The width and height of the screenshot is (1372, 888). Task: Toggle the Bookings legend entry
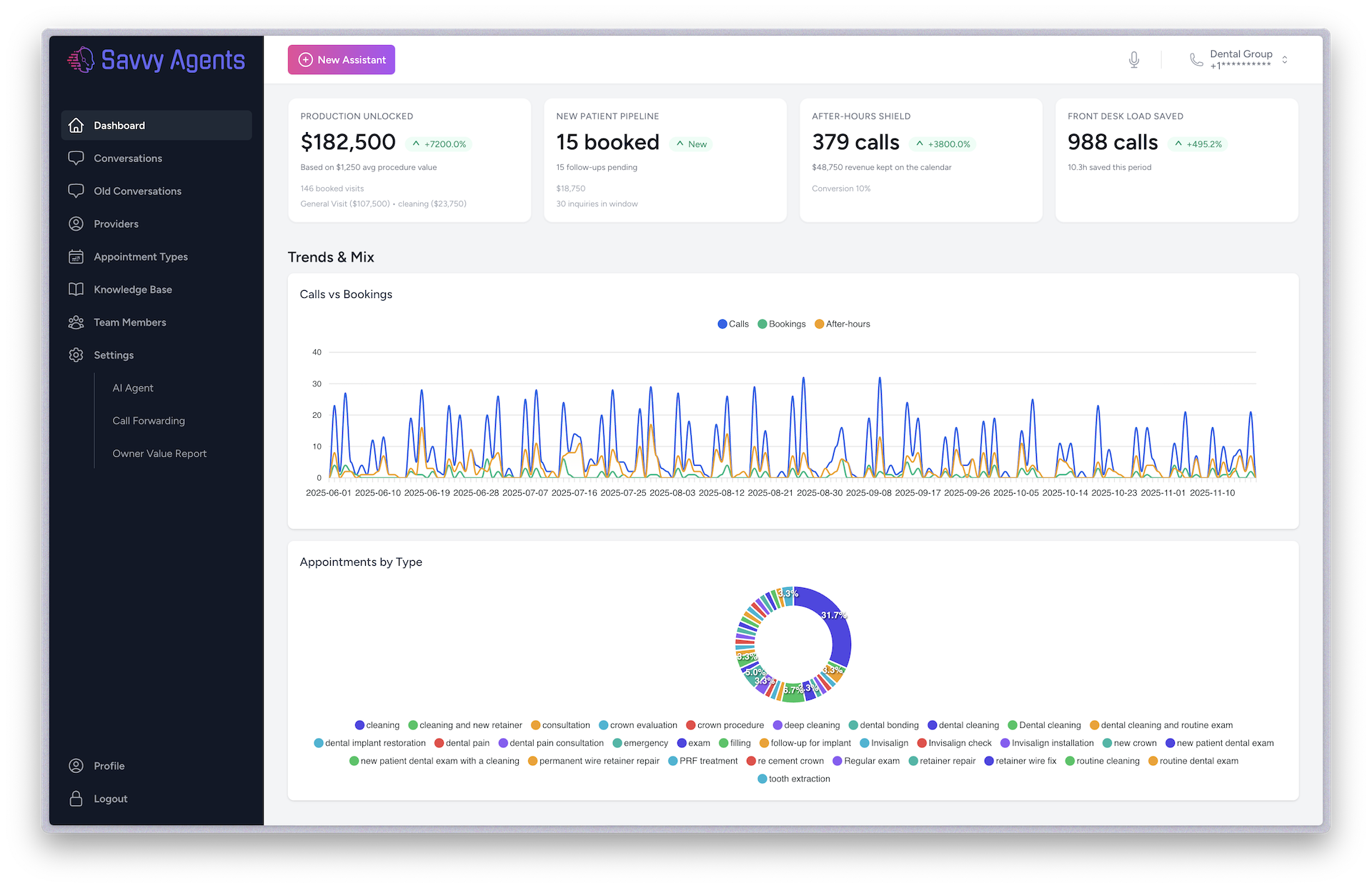click(782, 324)
